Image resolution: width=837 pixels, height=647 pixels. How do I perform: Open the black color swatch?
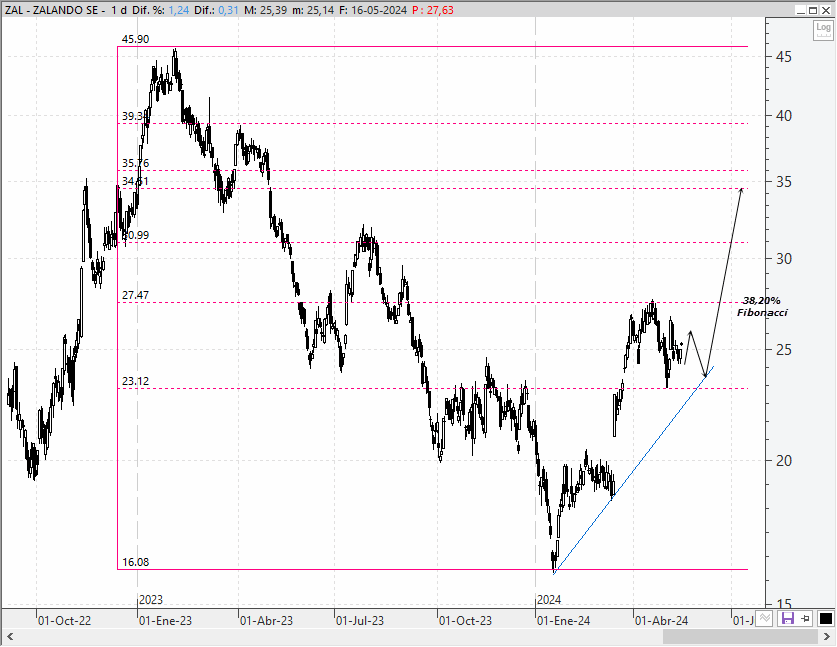click(x=825, y=619)
